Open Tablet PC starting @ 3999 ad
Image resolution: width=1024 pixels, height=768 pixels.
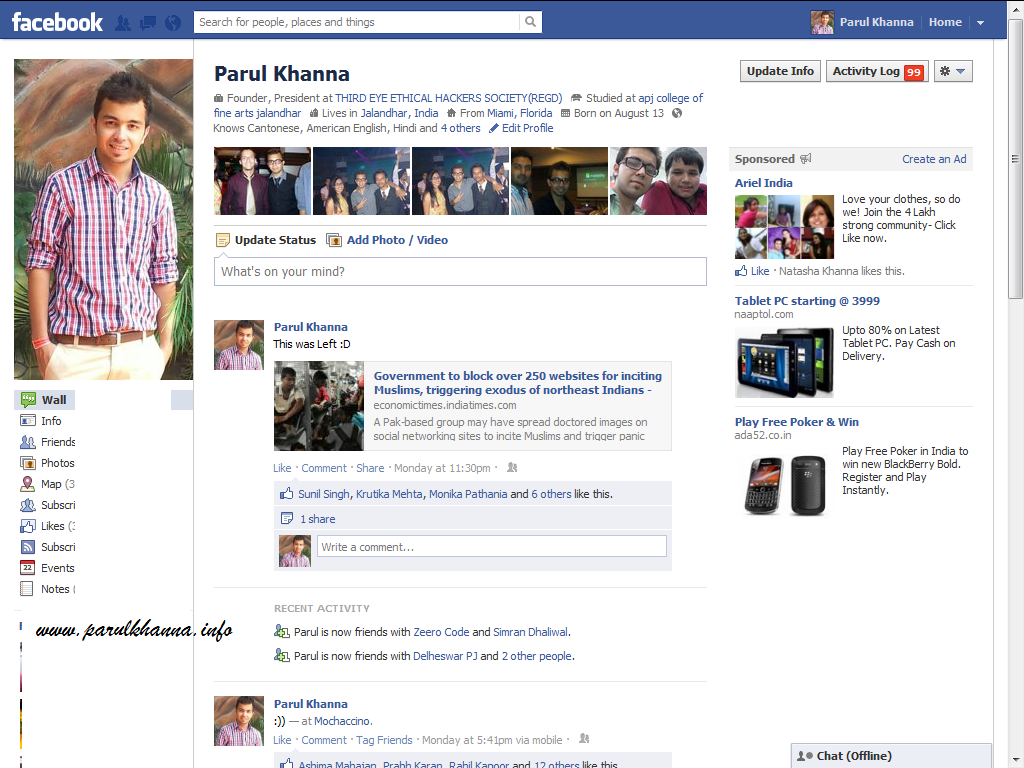[807, 301]
